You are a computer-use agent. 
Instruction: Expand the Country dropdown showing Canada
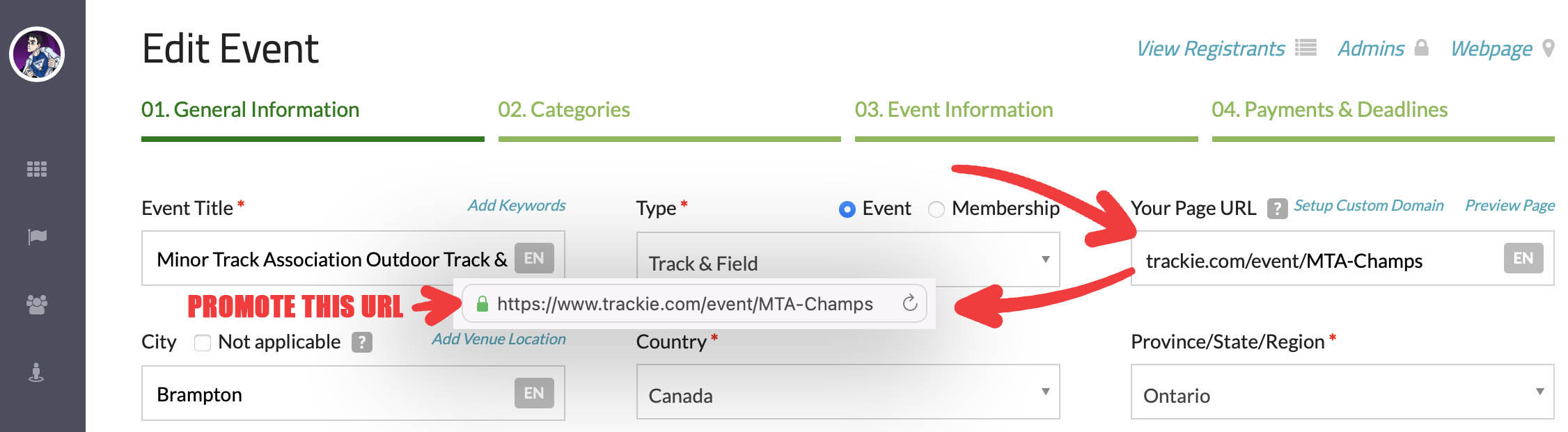pyautogui.click(x=847, y=393)
